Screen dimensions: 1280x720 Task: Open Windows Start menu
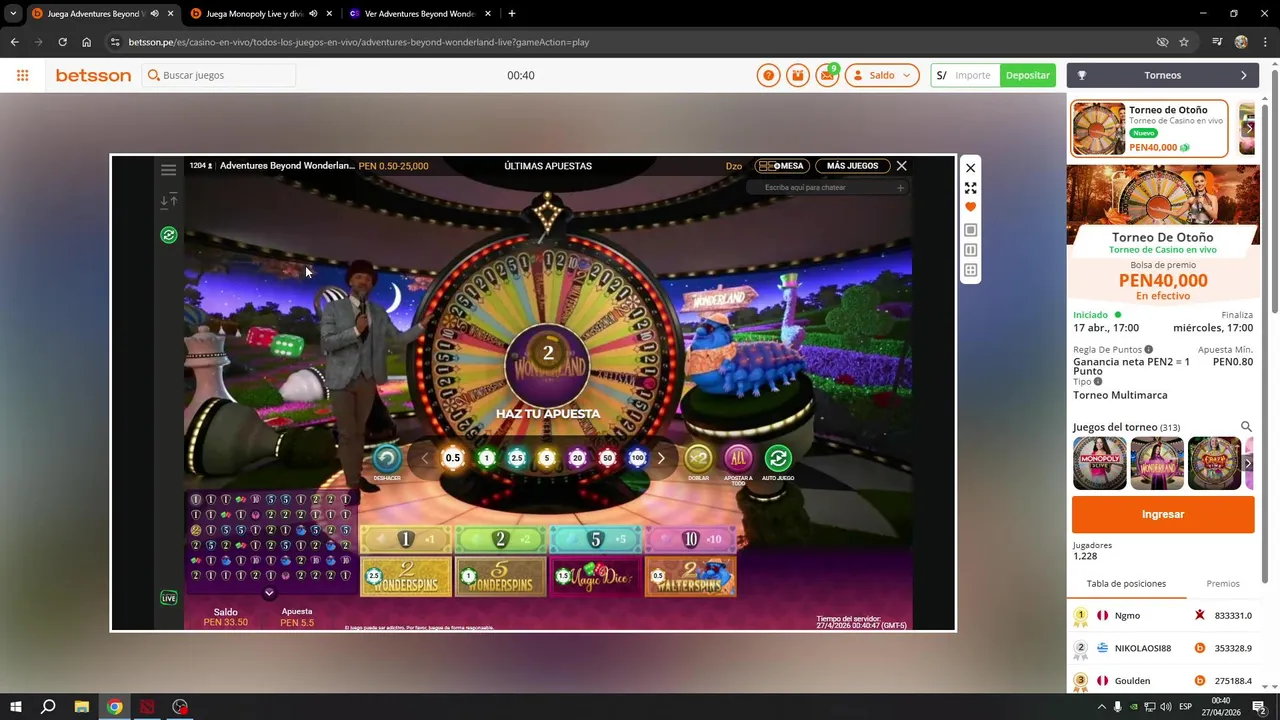[16, 707]
